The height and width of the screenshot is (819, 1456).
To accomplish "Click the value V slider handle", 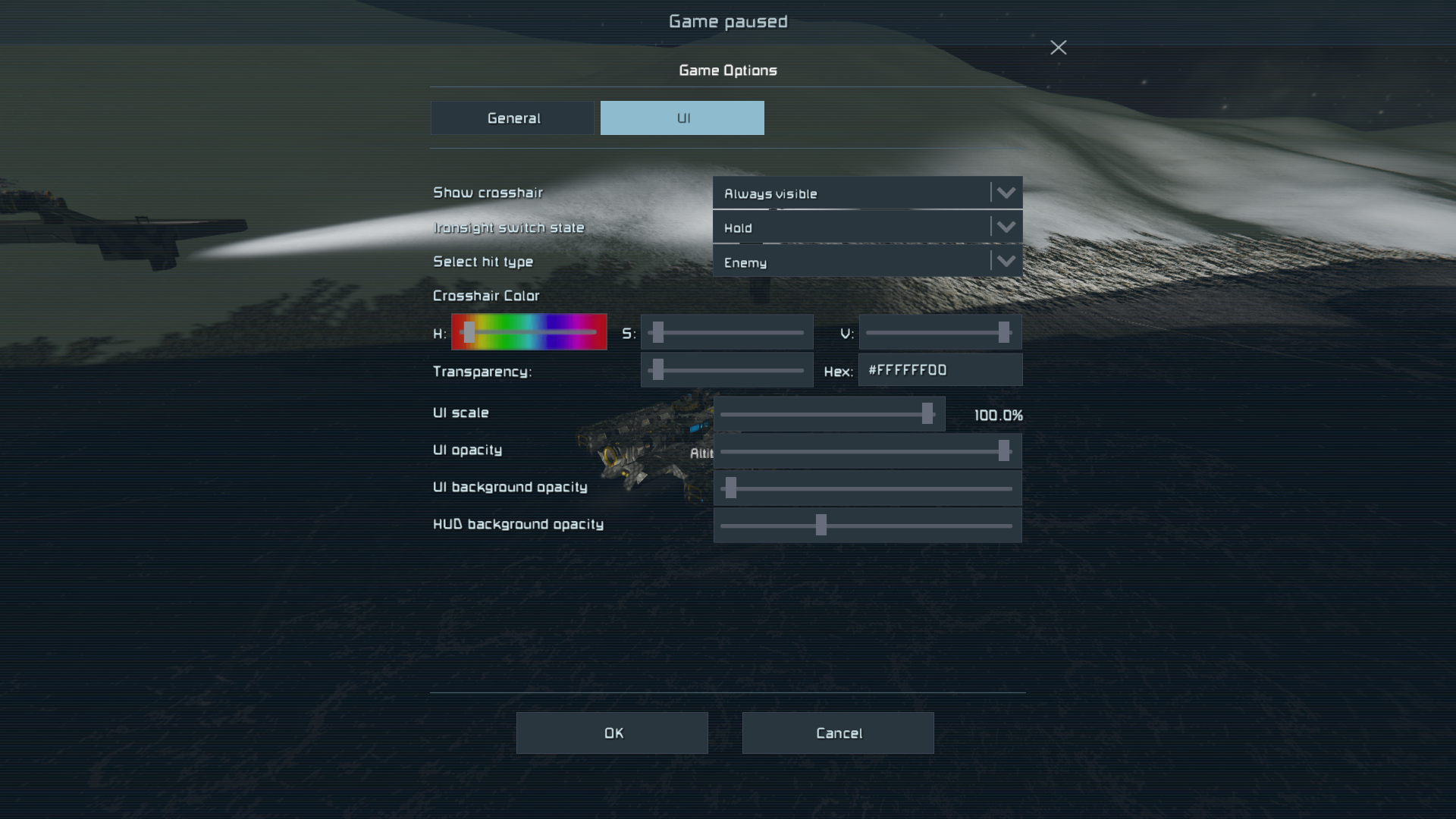I will pos(1004,332).
